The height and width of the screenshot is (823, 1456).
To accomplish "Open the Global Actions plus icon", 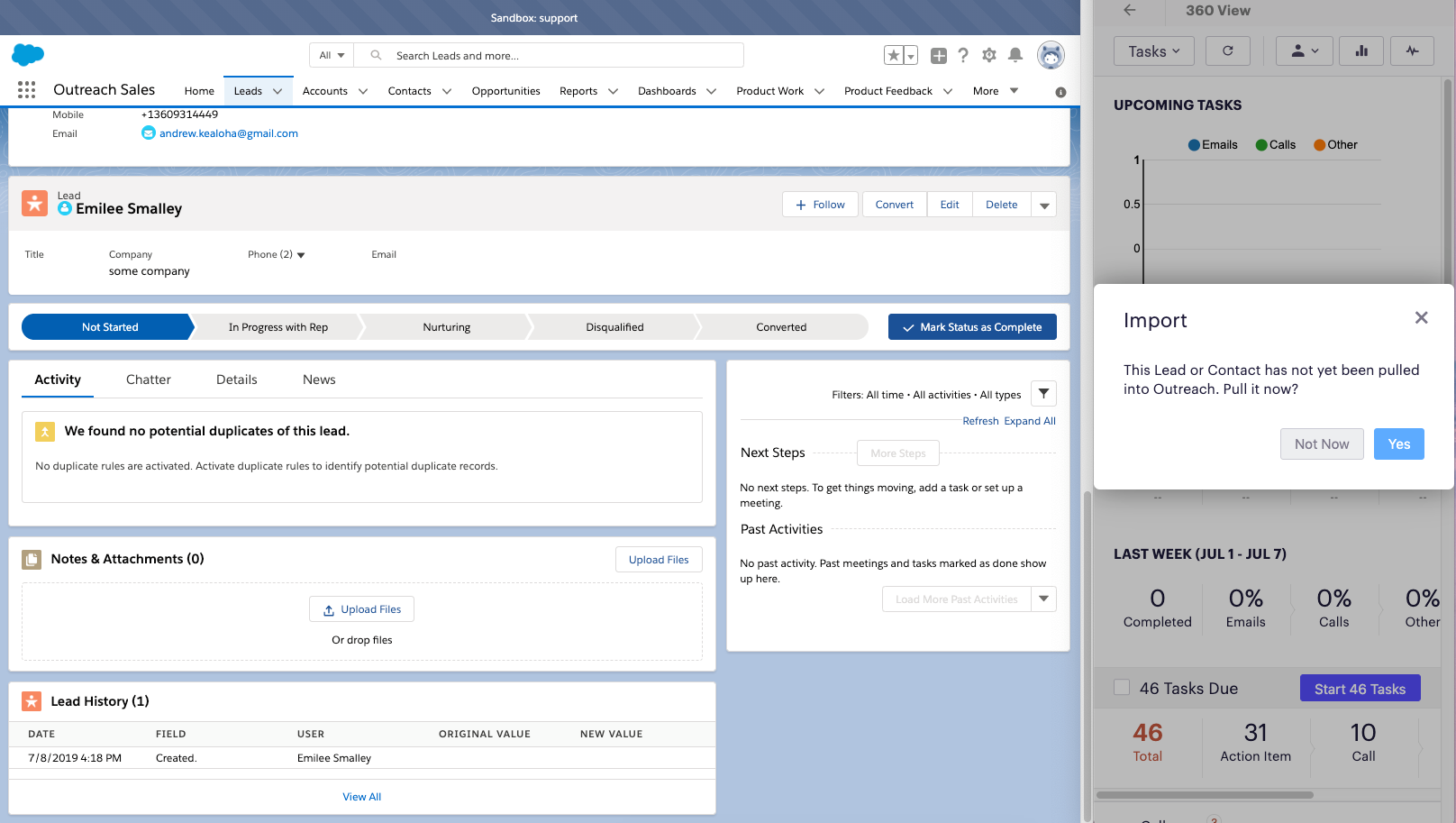I will point(939,56).
